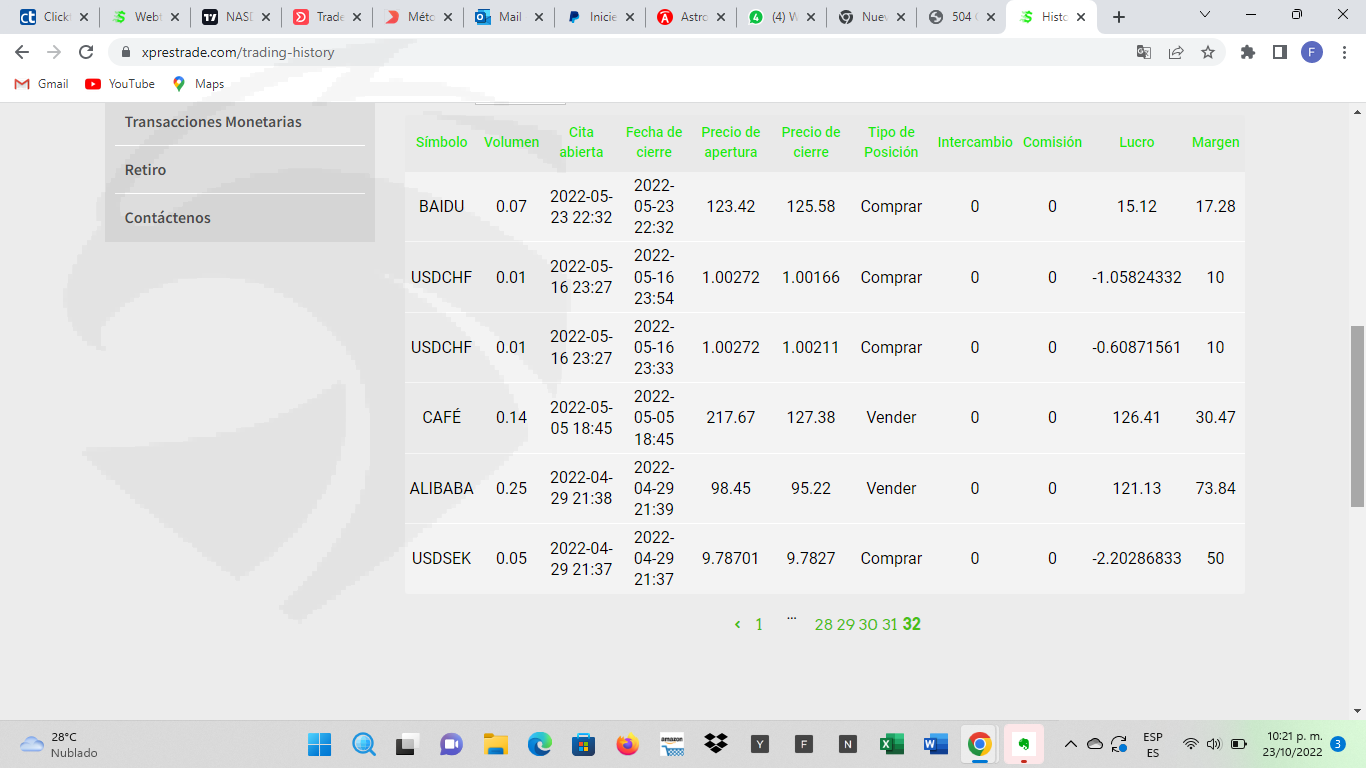Expand the Chrome tab search dropdown

[x=1205, y=15]
